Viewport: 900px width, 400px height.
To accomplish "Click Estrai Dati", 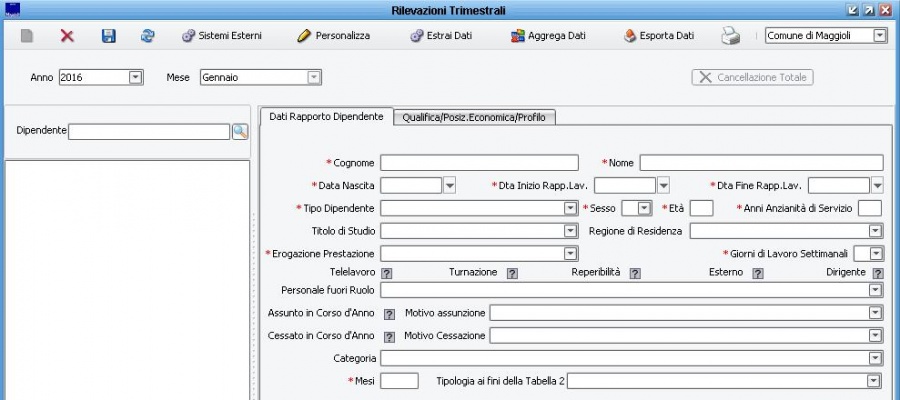I will coord(441,36).
